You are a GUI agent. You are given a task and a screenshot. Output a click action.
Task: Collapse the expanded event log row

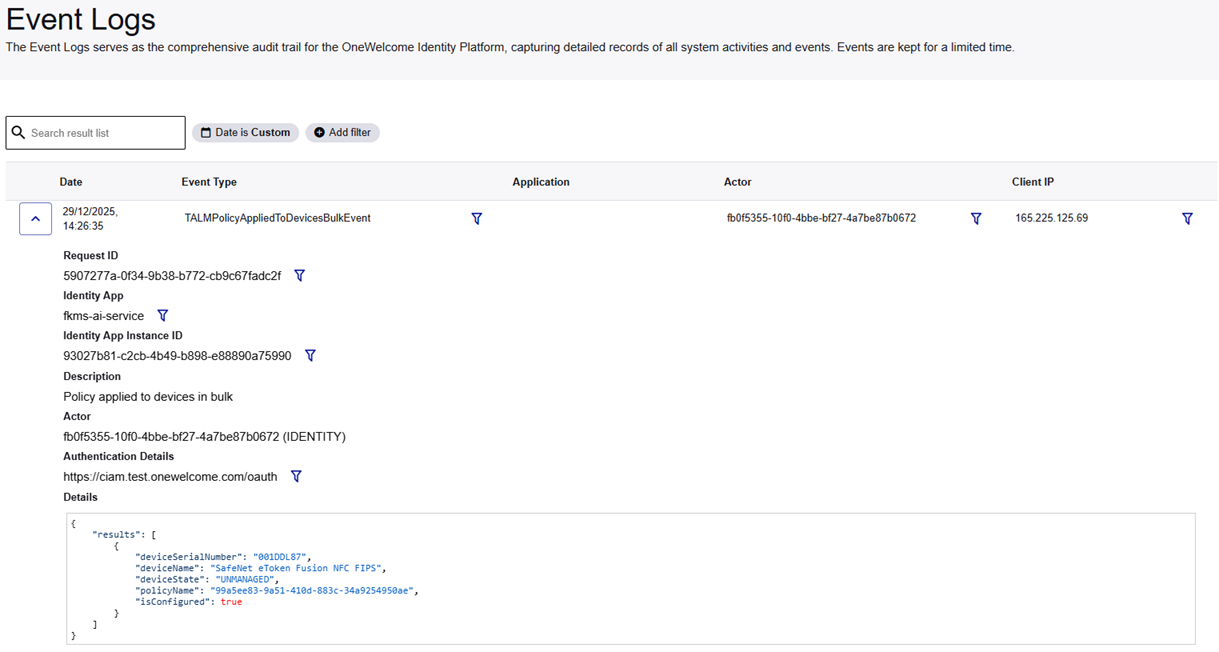coord(35,218)
